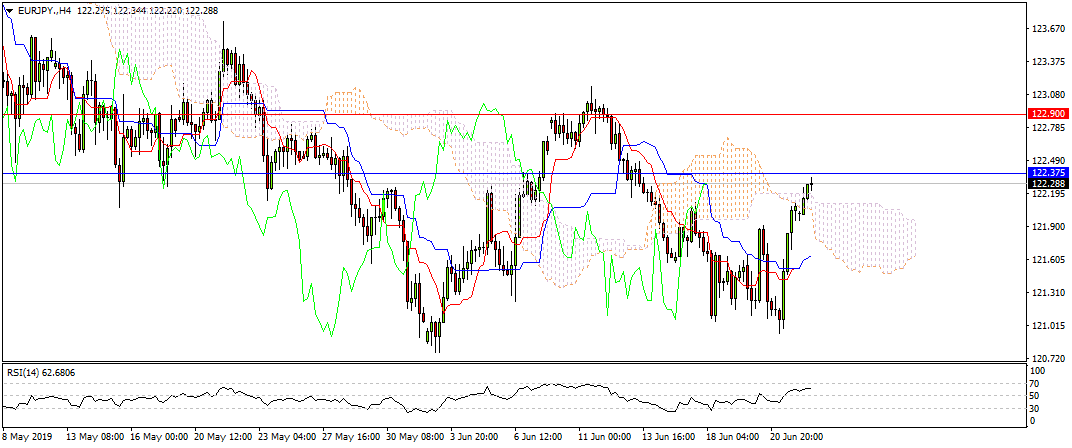Select the red 122.900 price level tag
The image size is (1072, 448).
[x=1048, y=115]
